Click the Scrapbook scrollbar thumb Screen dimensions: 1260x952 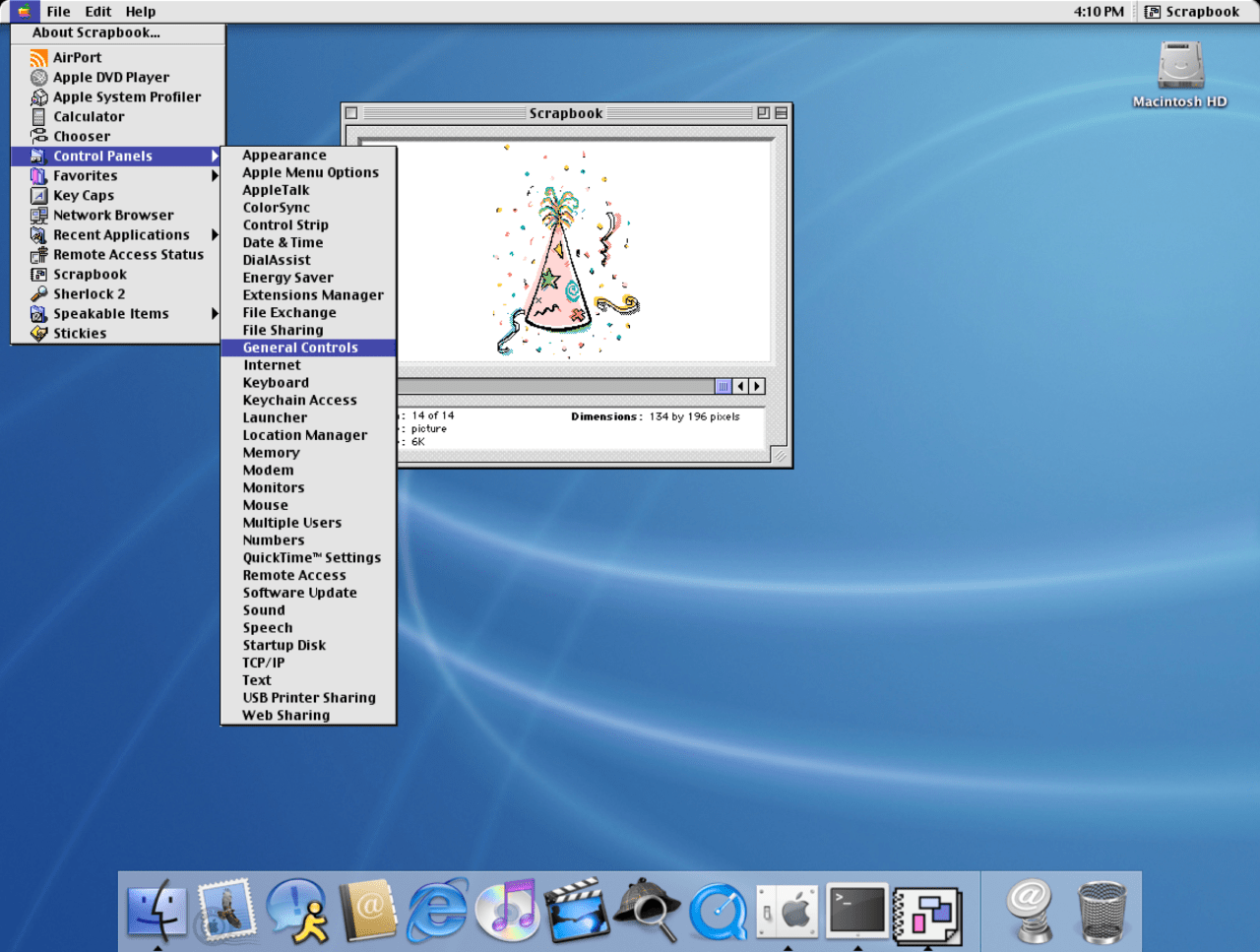[724, 386]
